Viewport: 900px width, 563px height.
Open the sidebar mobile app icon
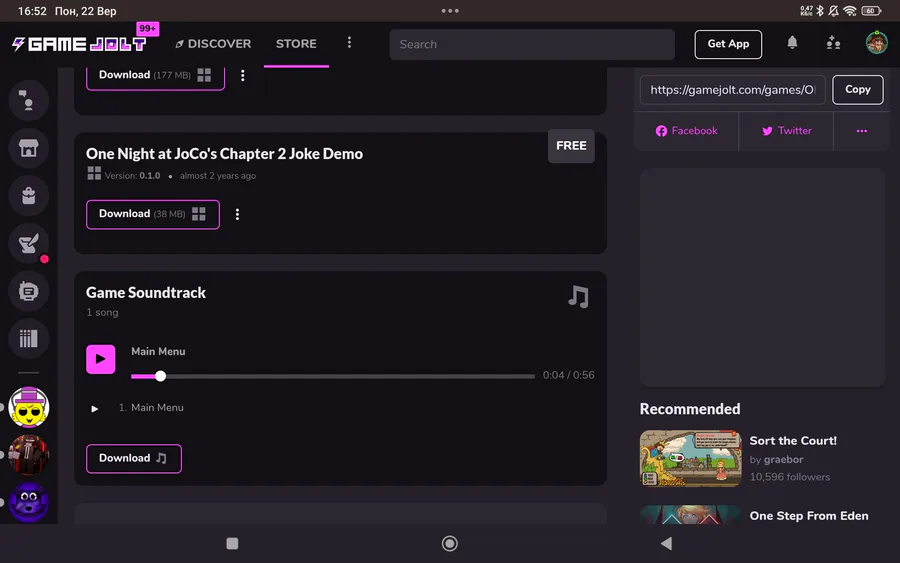pyautogui.click(x=28, y=291)
